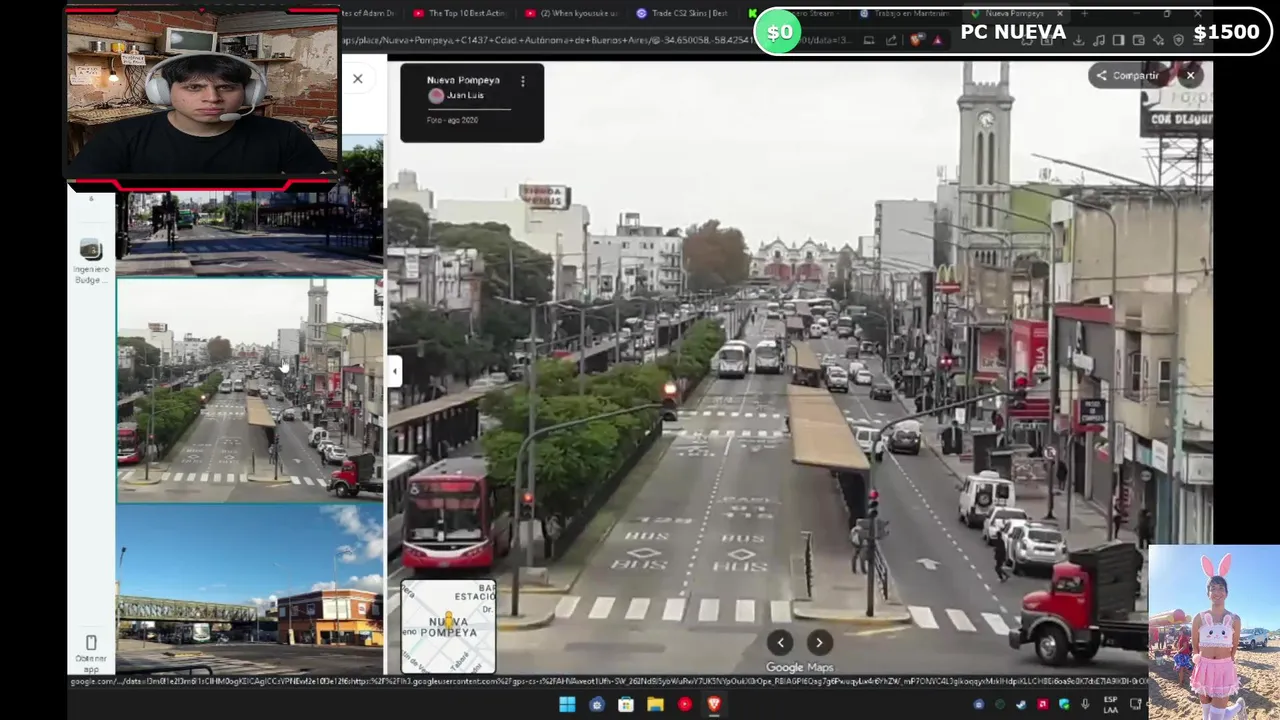Select the top street photo thumbnail

click(250, 232)
